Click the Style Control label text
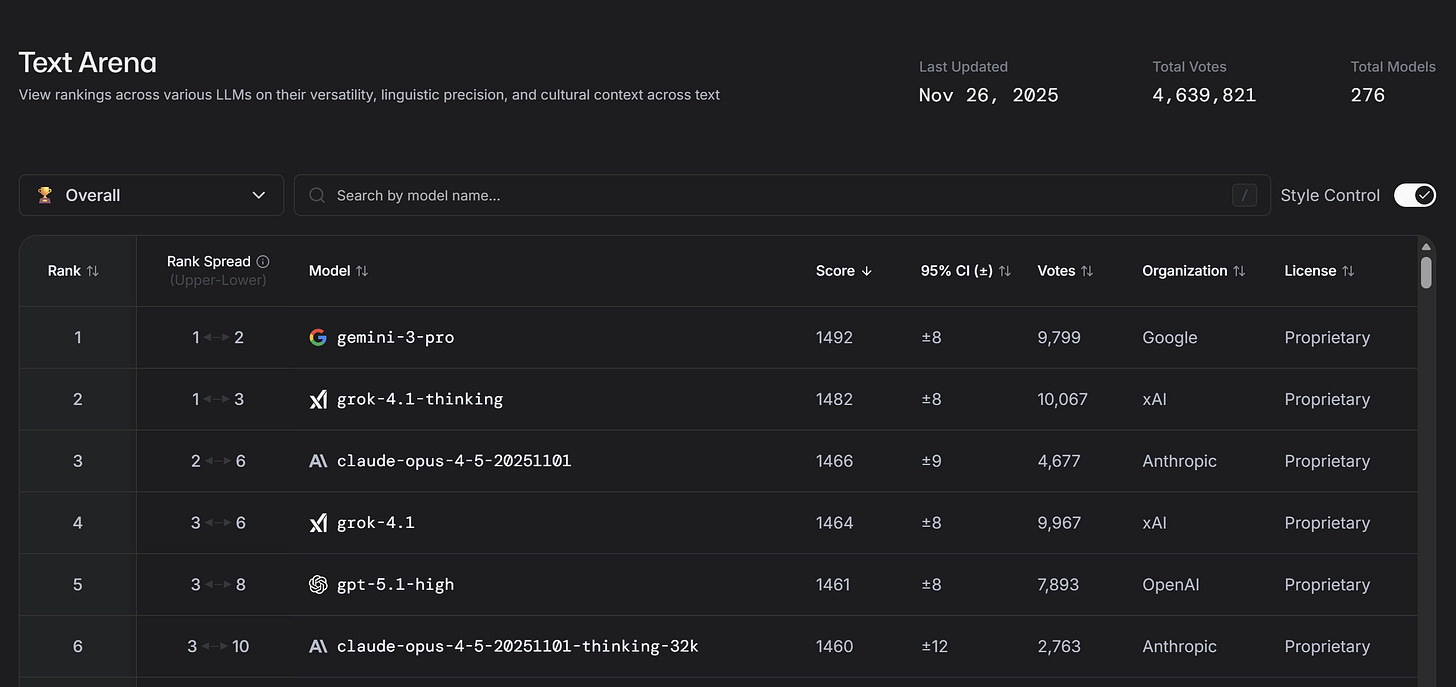1456x687 pixels. pyautogui.click(x=1330, y=195)
